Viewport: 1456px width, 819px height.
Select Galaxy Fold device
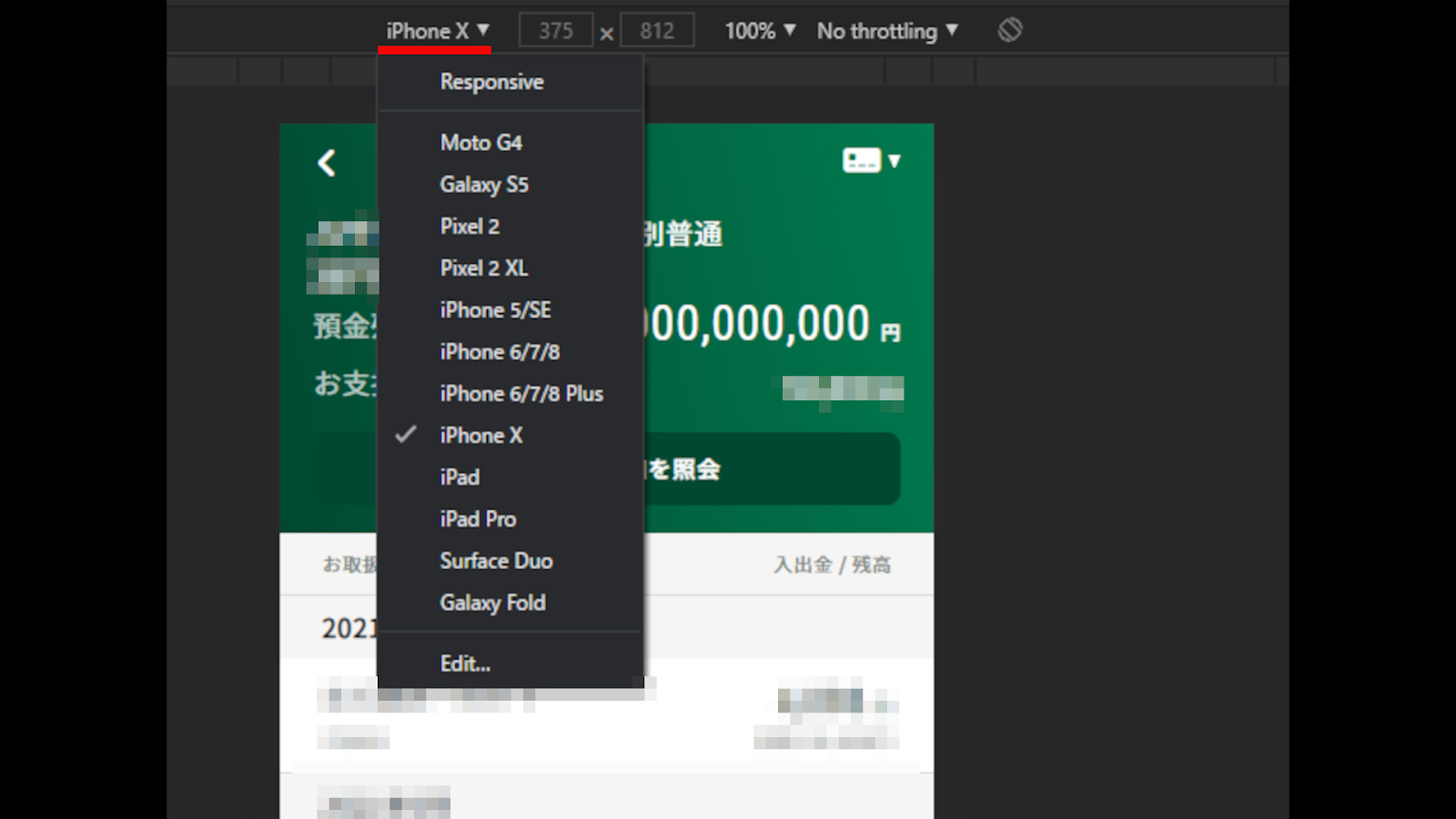coord(510,603)
